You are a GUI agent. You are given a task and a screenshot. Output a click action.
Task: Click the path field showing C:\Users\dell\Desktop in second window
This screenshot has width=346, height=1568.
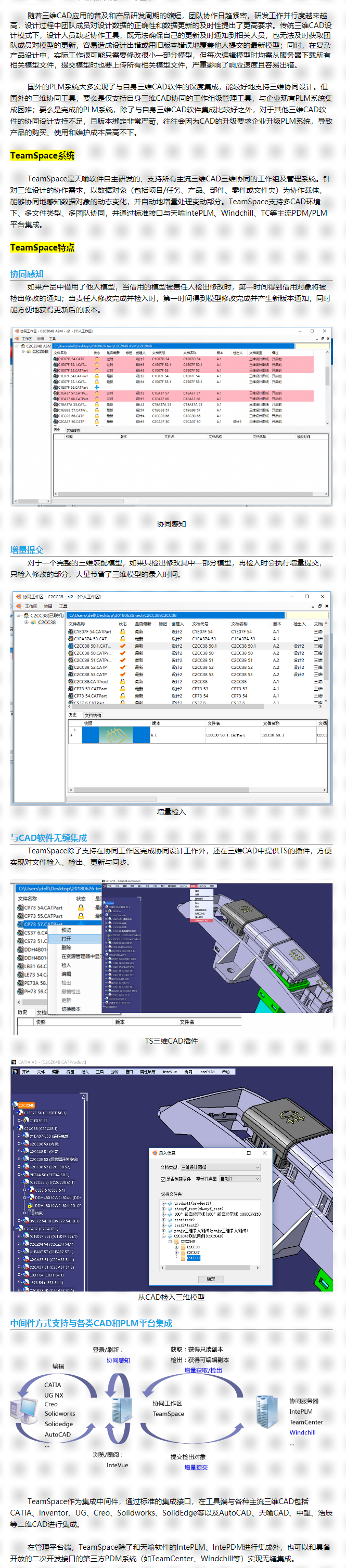click(x=175, y=615)
